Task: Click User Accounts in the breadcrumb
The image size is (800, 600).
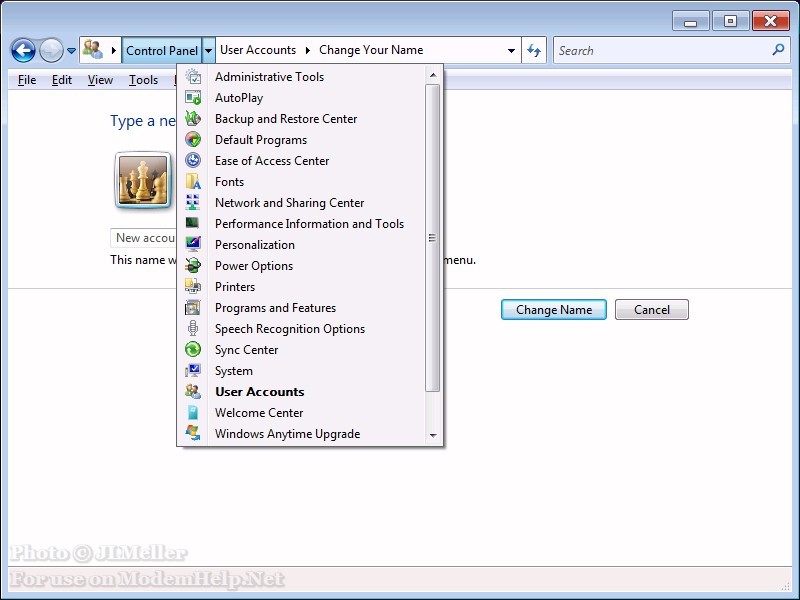Action: (258, 50)
